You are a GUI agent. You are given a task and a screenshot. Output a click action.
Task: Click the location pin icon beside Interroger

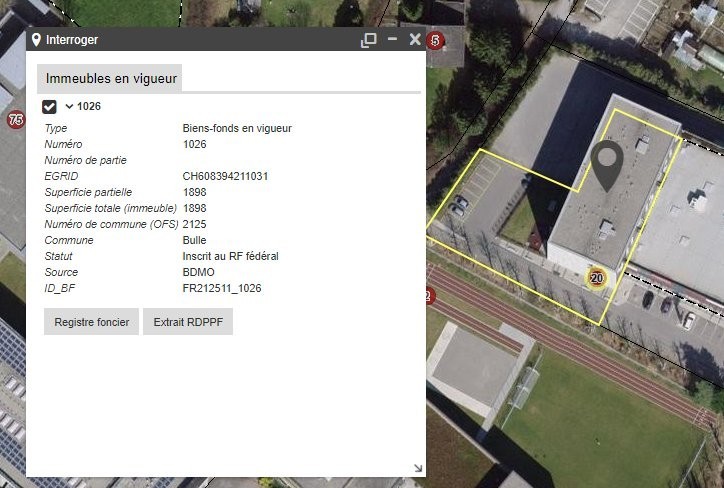[37, 40]
